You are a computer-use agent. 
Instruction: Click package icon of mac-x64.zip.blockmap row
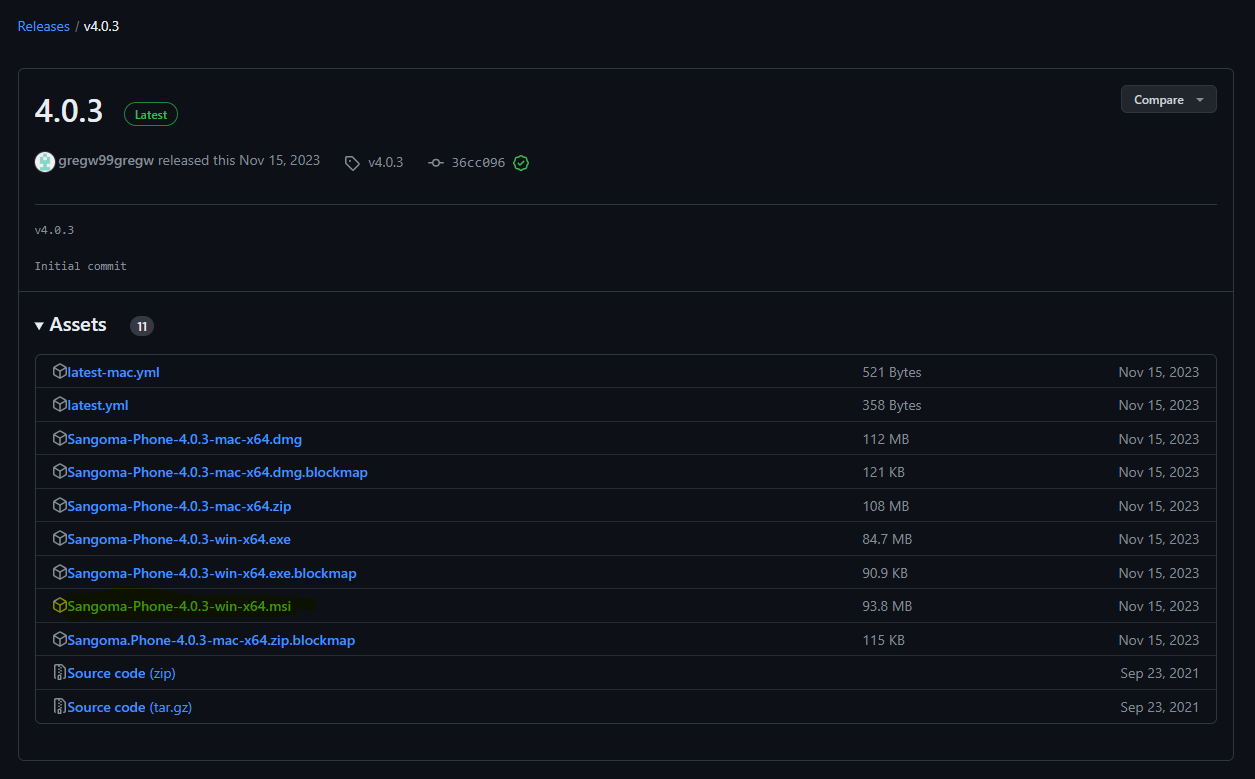tap(59, 640)
